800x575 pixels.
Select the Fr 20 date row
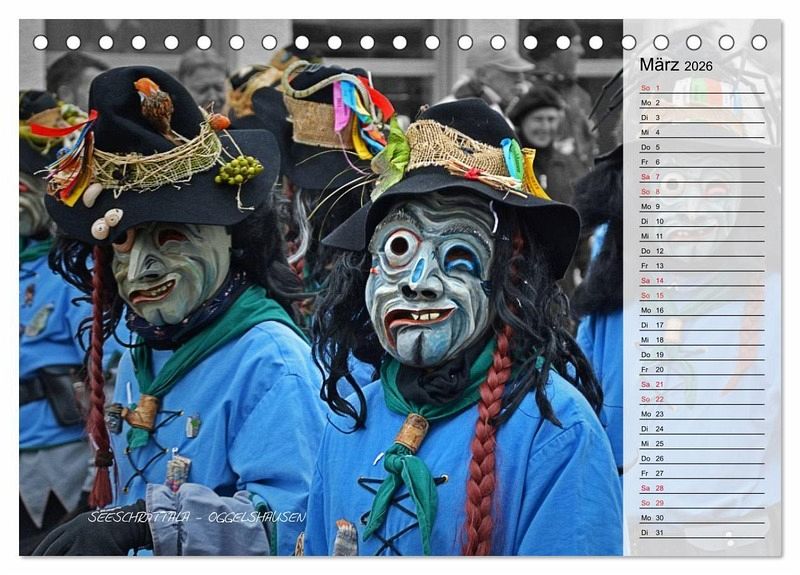[x=700, y=369]
